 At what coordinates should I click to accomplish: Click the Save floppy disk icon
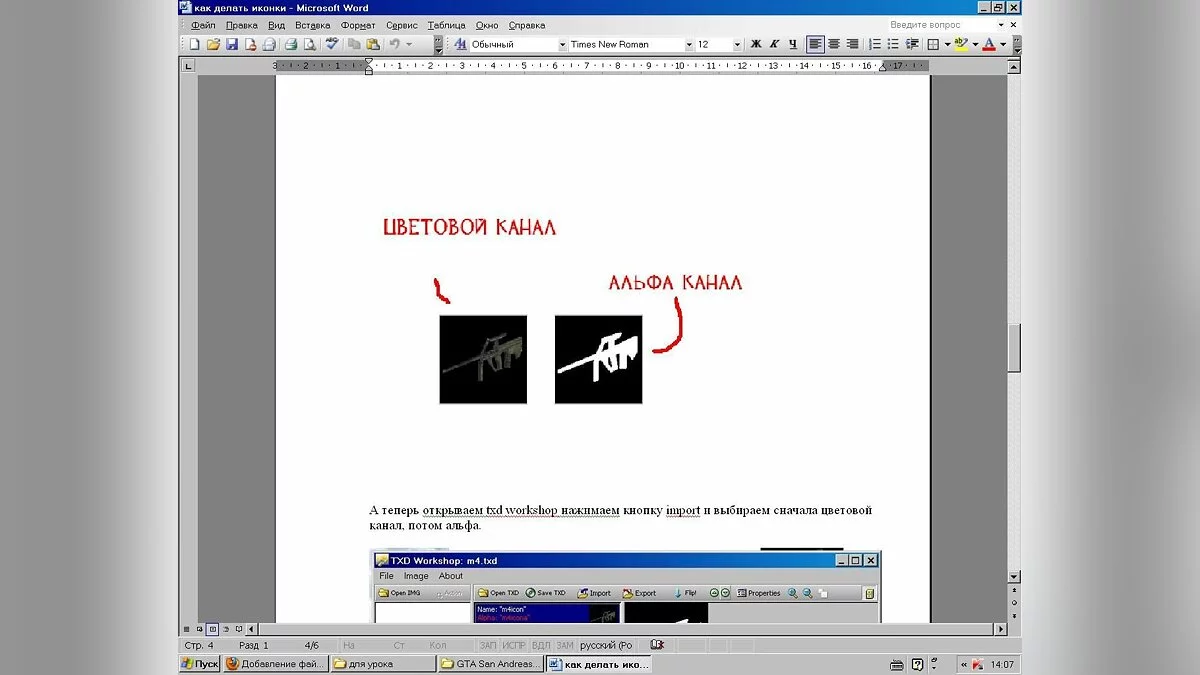[231, 44]
